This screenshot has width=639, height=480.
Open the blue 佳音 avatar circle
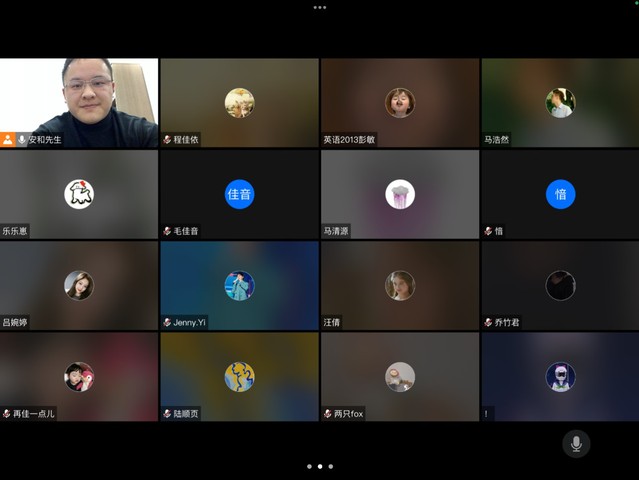pos(239,194)
